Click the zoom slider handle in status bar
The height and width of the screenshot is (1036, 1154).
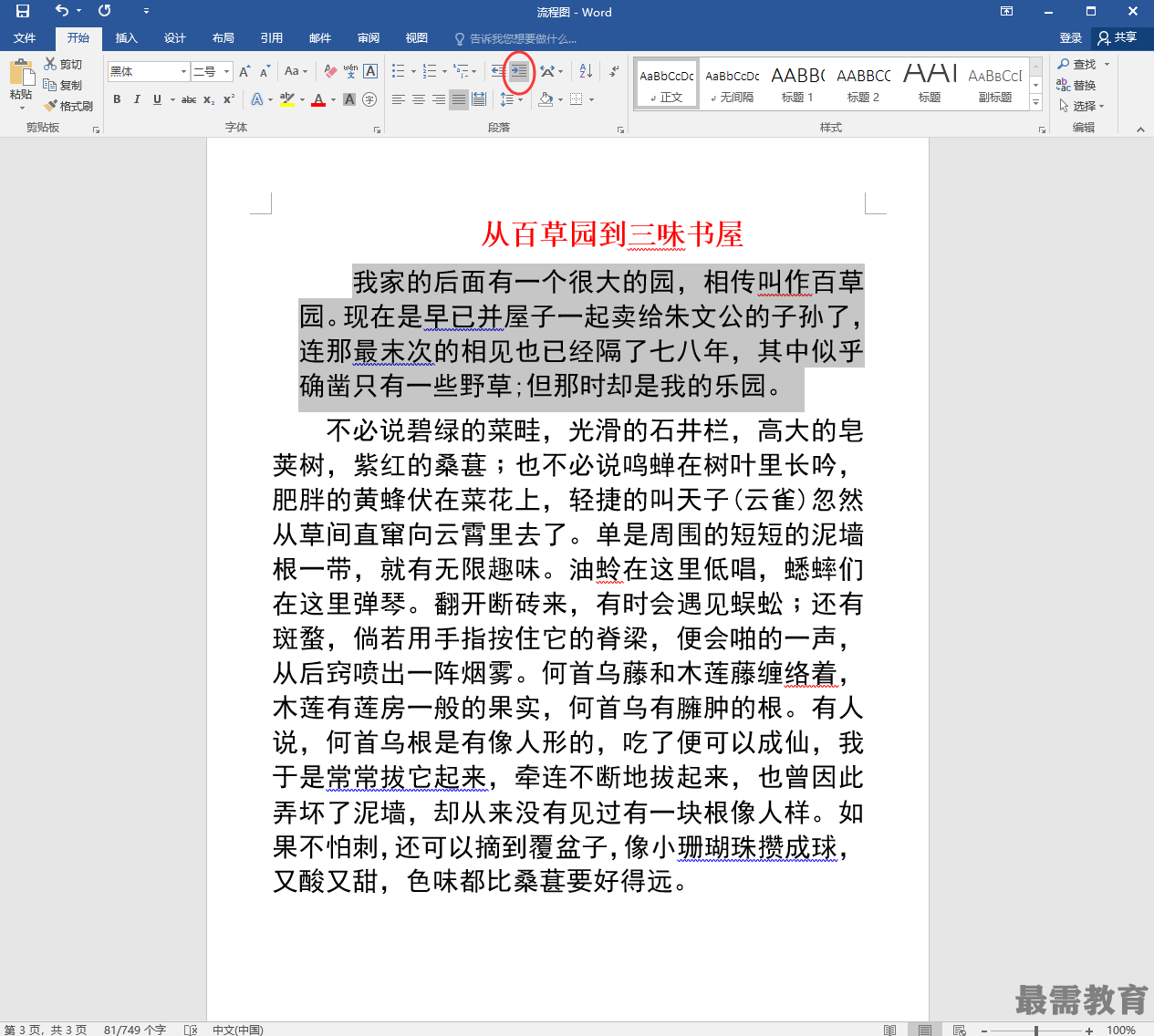click(1036, 1031)
